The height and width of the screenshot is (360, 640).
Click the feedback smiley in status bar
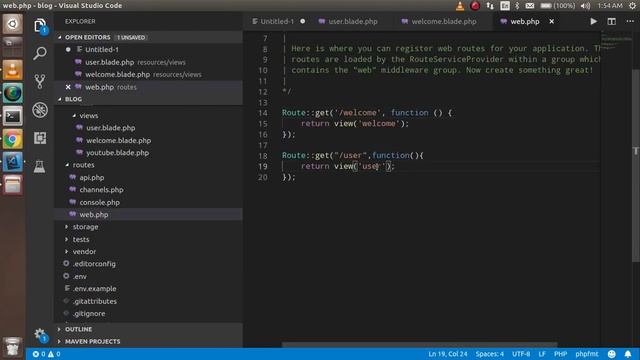pyautogui.click(x=611, y=354)
